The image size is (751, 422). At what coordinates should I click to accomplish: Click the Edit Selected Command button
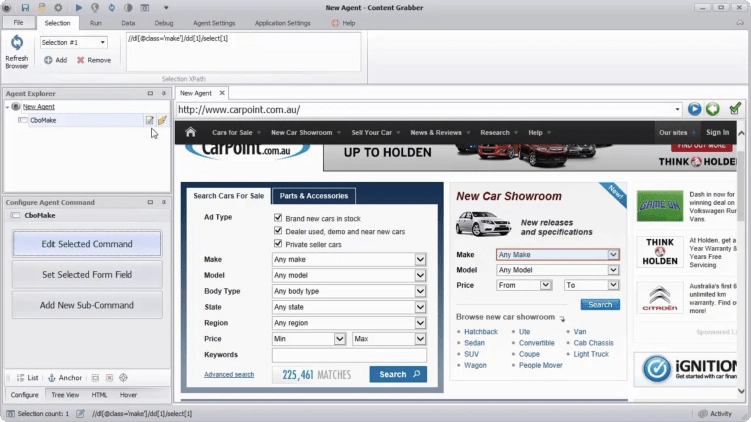(x=86, y=243)
